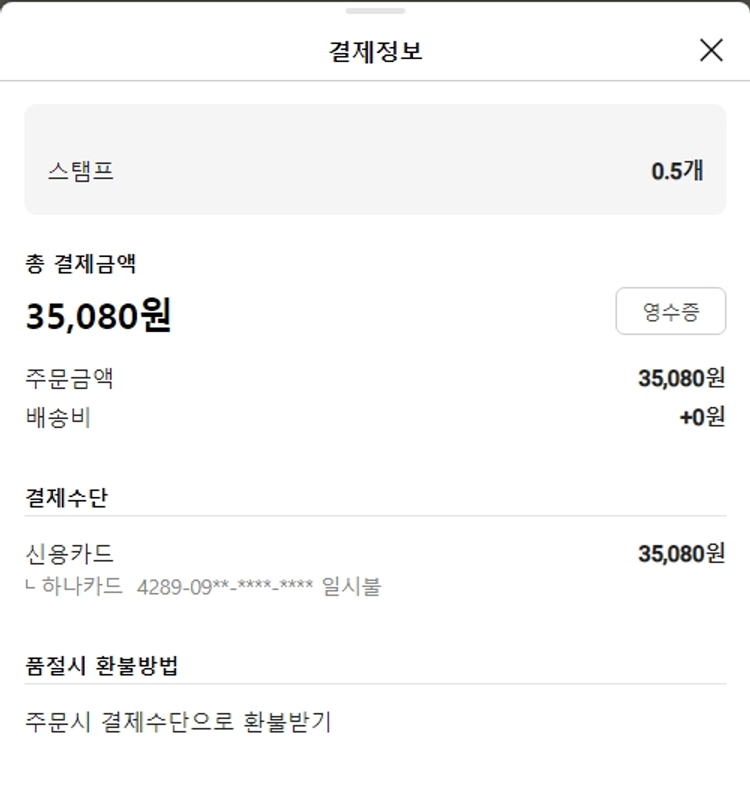Select the 신용카드 payment method label
The image size is (750, 795).
[69, 553]
